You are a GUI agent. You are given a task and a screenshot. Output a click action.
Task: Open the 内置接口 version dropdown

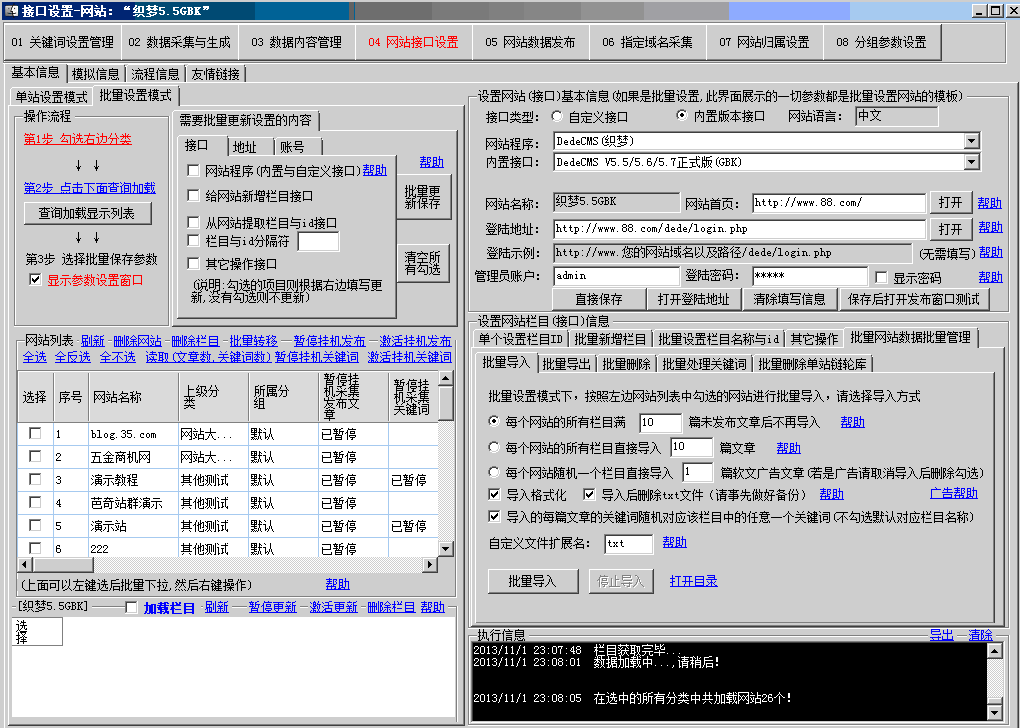click(971, 162)
